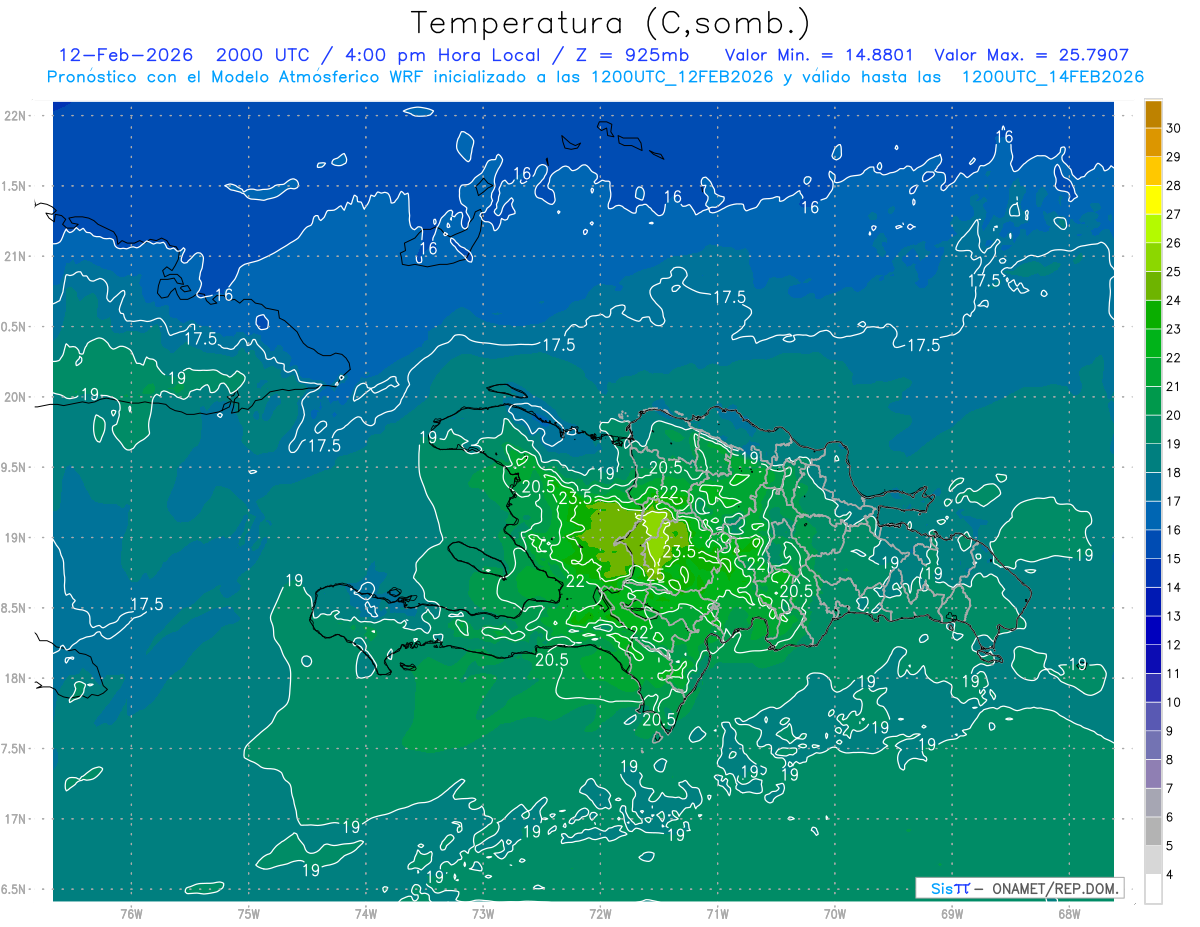1200x927 pixels.
Task: Click the color scale label '4'
Action: pyautogui.click(x=1170, y=874)
